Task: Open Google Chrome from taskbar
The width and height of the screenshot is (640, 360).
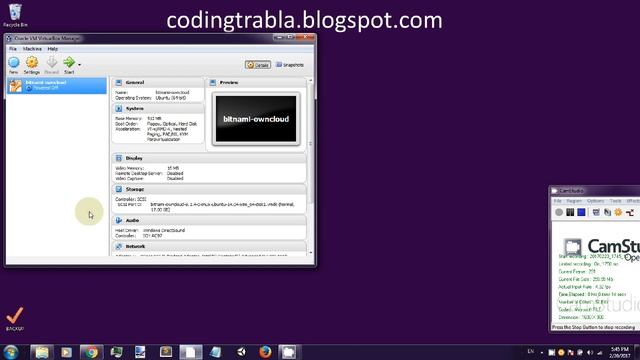Action: [92, 352]
